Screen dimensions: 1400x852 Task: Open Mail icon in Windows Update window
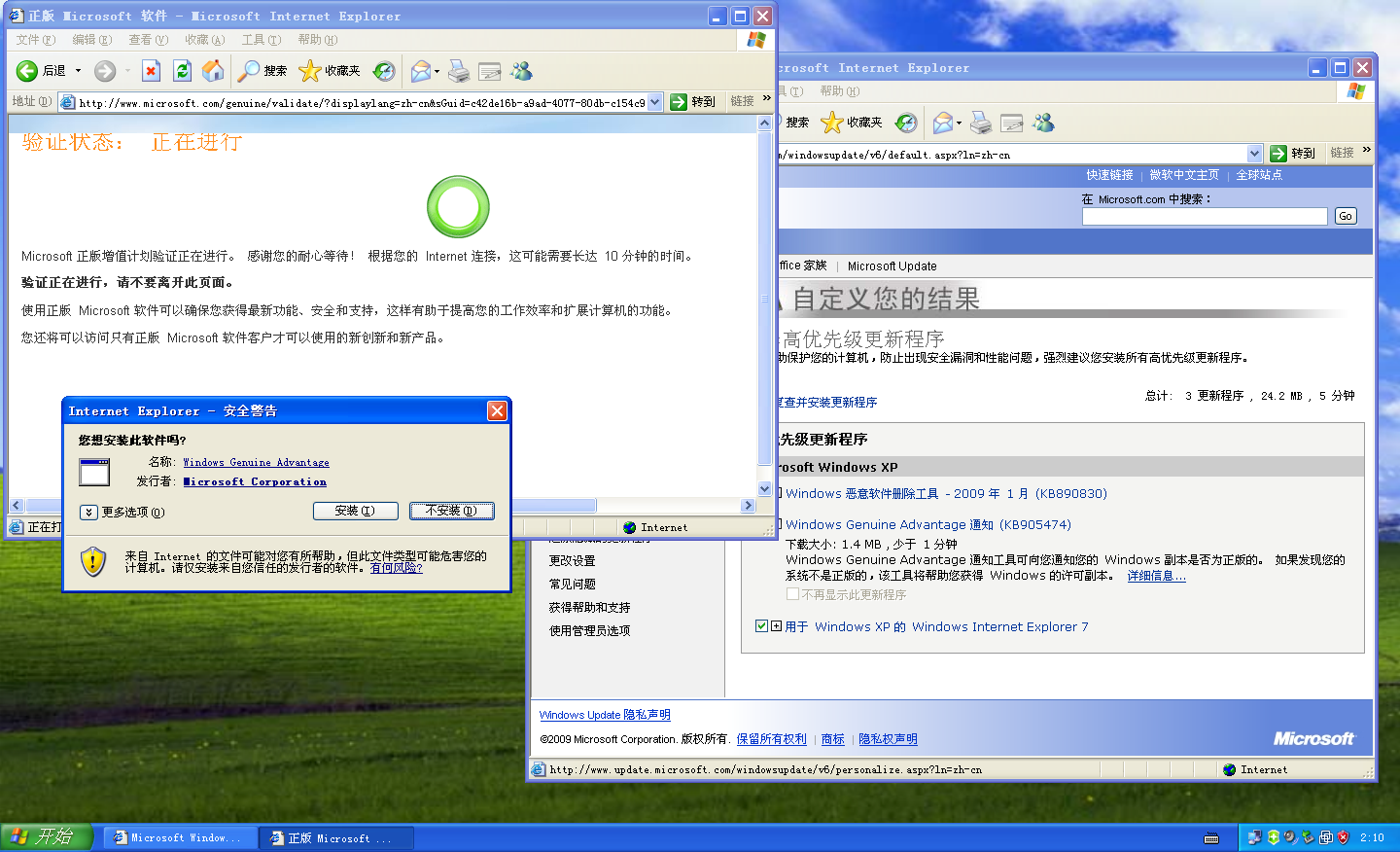click(x=942, y=123)
